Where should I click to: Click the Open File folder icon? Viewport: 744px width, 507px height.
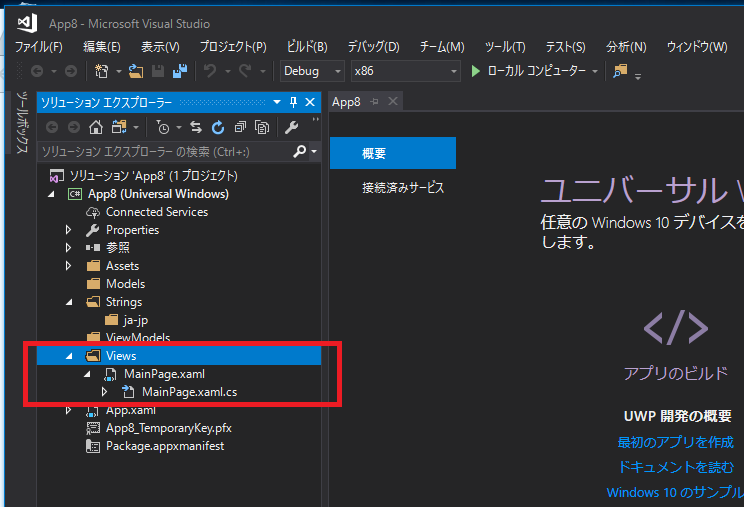[x=136, y=71]
